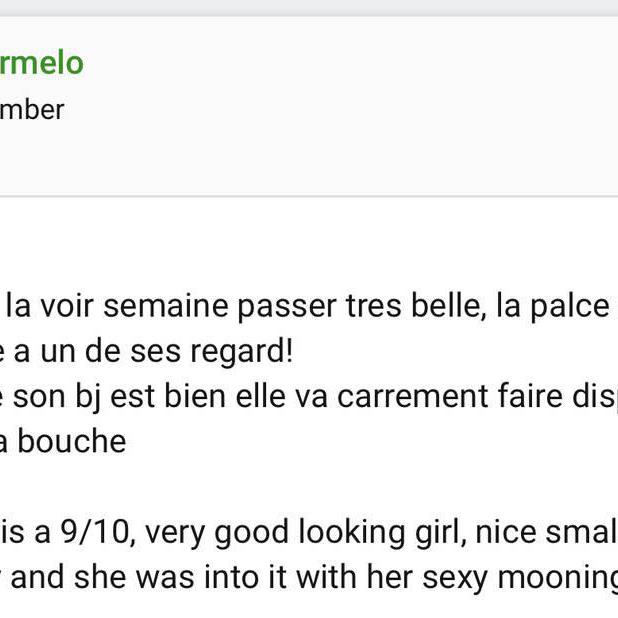Open the green "rmelo" username profile link
This screenshot has height=618, width=618.
(x=41, y=63)
